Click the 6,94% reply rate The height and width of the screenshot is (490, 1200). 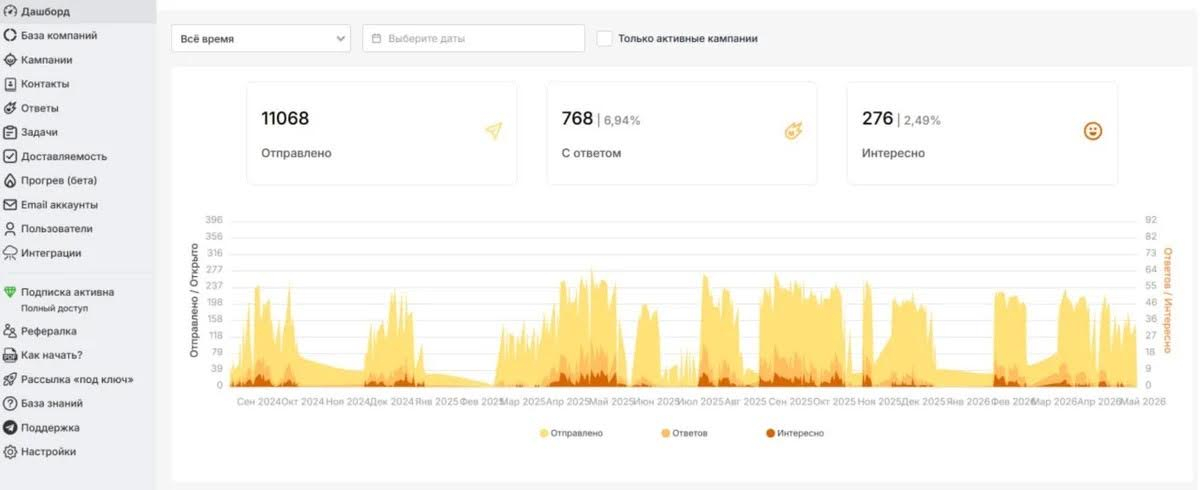(622, 120)
